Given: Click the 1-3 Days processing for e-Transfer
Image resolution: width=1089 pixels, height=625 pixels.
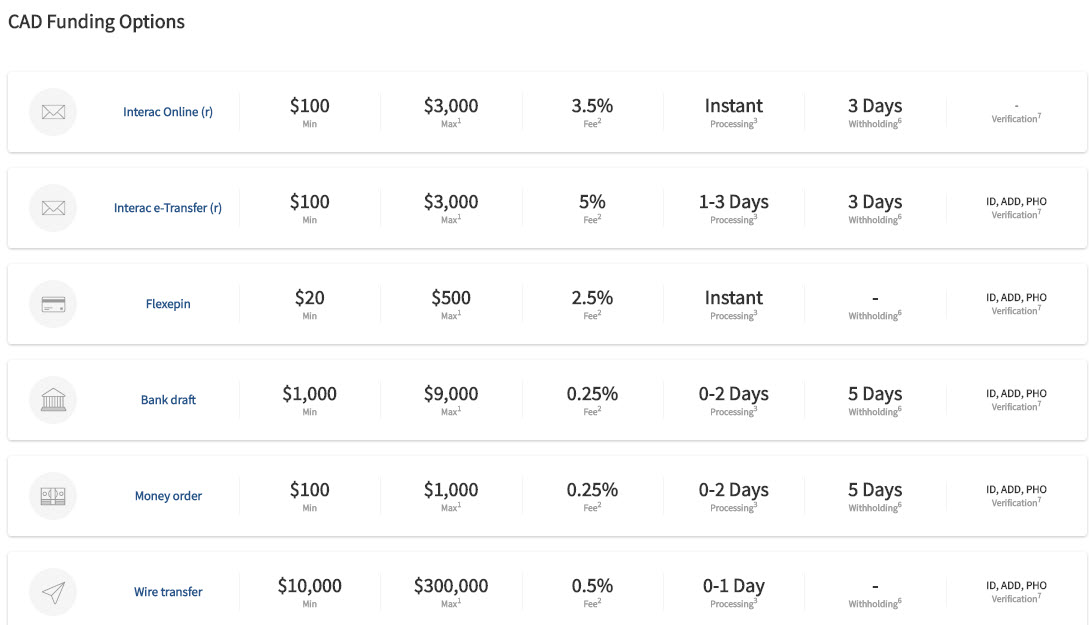Looking at the screenshot, I should pyautogui.click(x=733, y=201).
